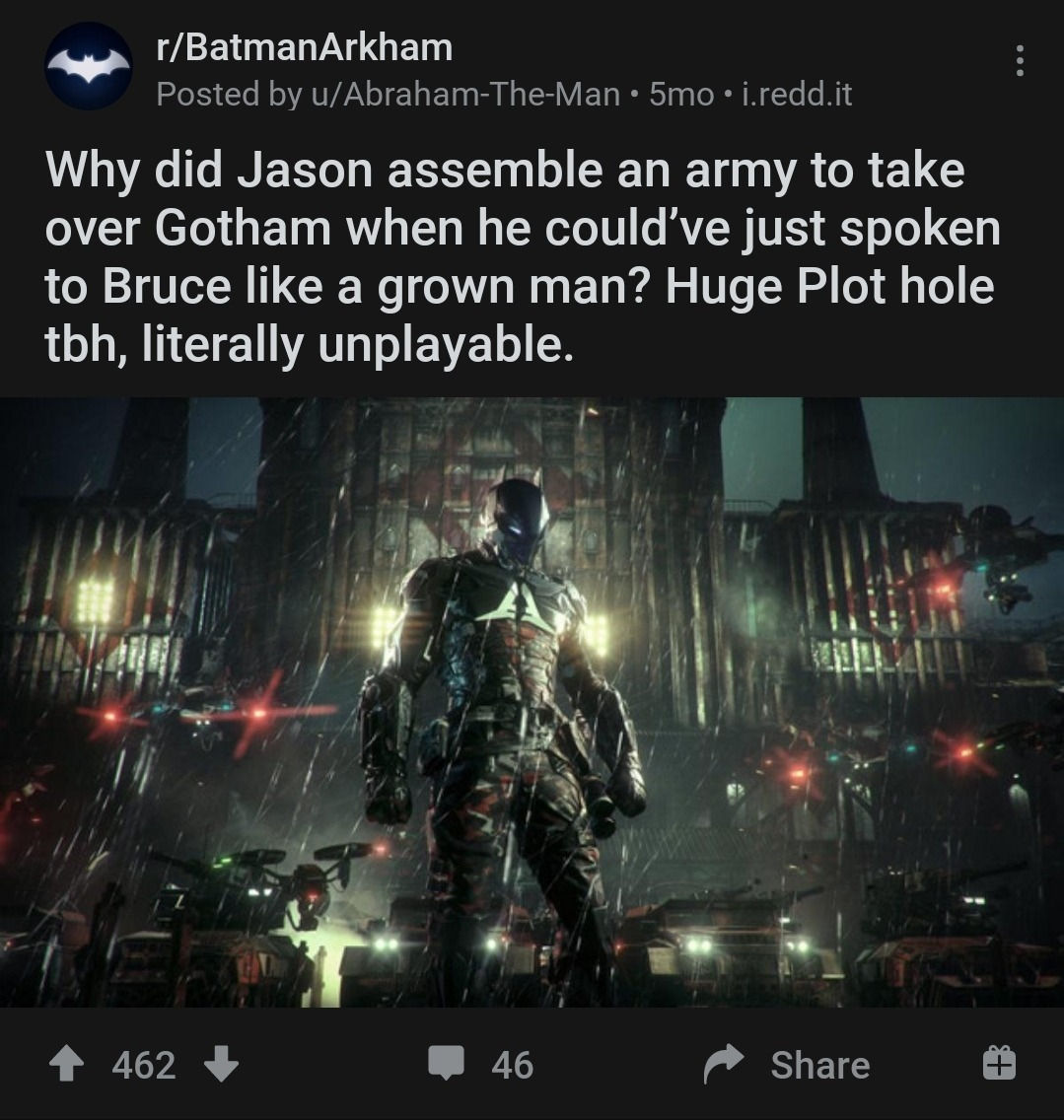Upvote the Jason army post
This screenshot has height=1120, width=1064.
(66, 1064)
